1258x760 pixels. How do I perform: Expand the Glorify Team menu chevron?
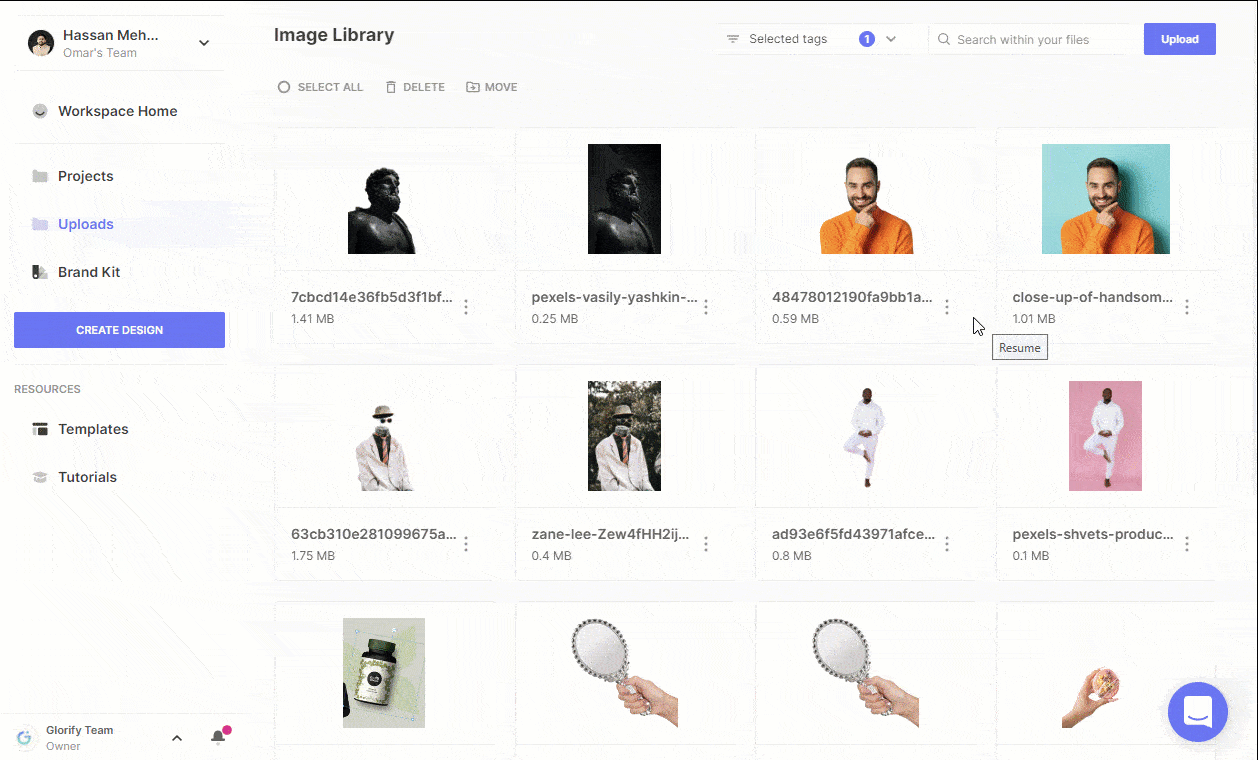[177, 738]
